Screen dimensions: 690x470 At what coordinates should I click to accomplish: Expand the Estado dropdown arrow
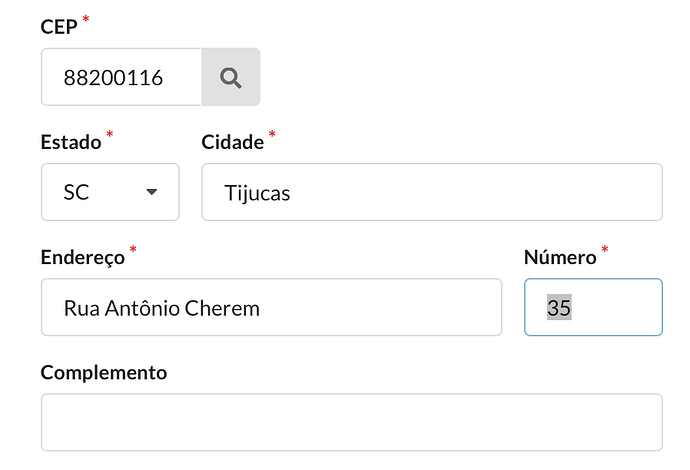(152, 192)
